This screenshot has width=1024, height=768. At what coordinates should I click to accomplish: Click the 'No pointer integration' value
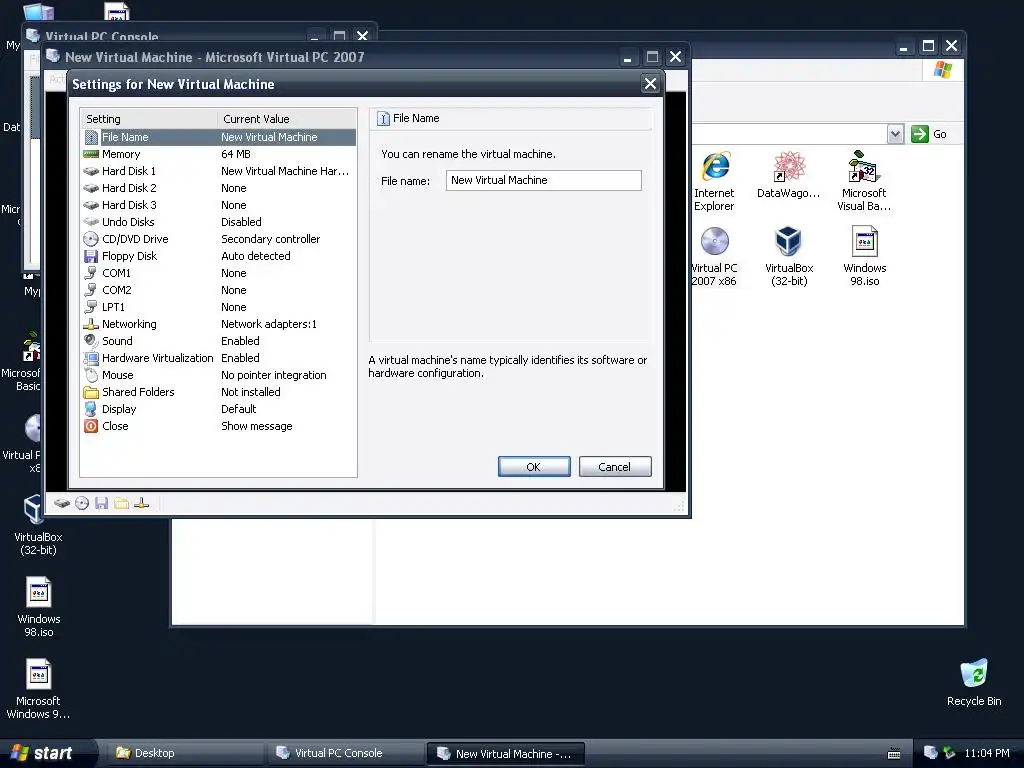pos(274,375)
